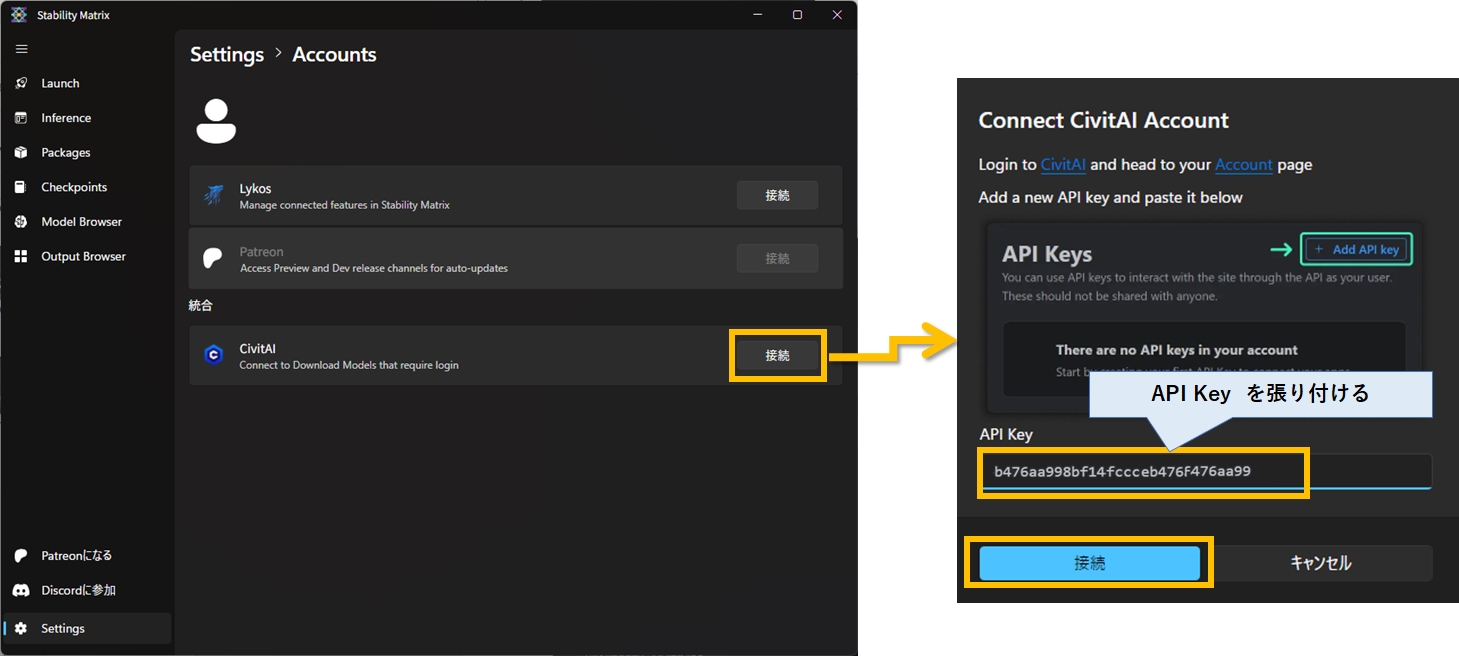Click the hamburger menu icon in sidebar
1459x656 pixels.
21,49
